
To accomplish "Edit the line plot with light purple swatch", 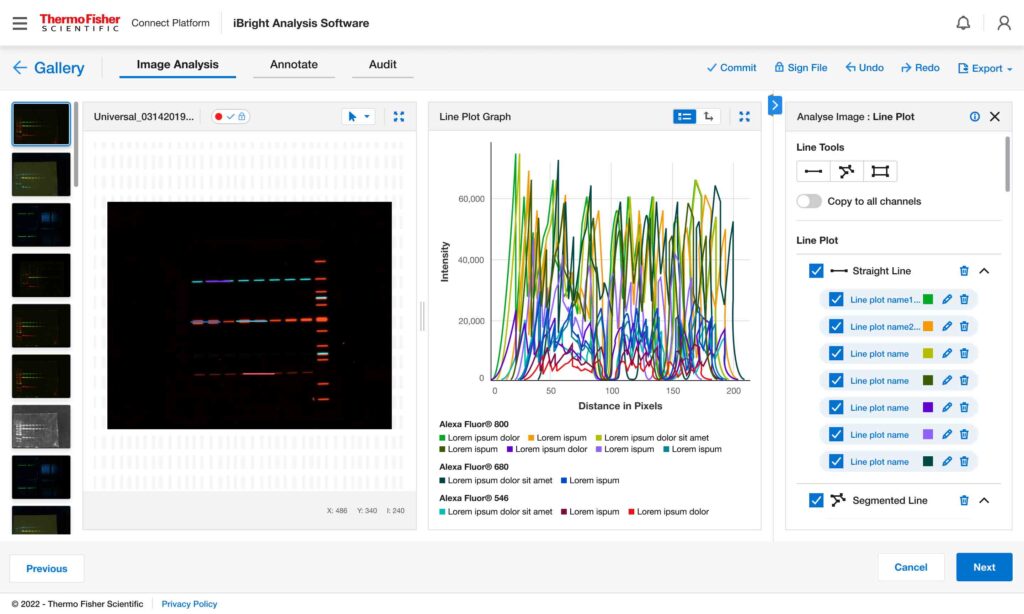I will [947, 434].
